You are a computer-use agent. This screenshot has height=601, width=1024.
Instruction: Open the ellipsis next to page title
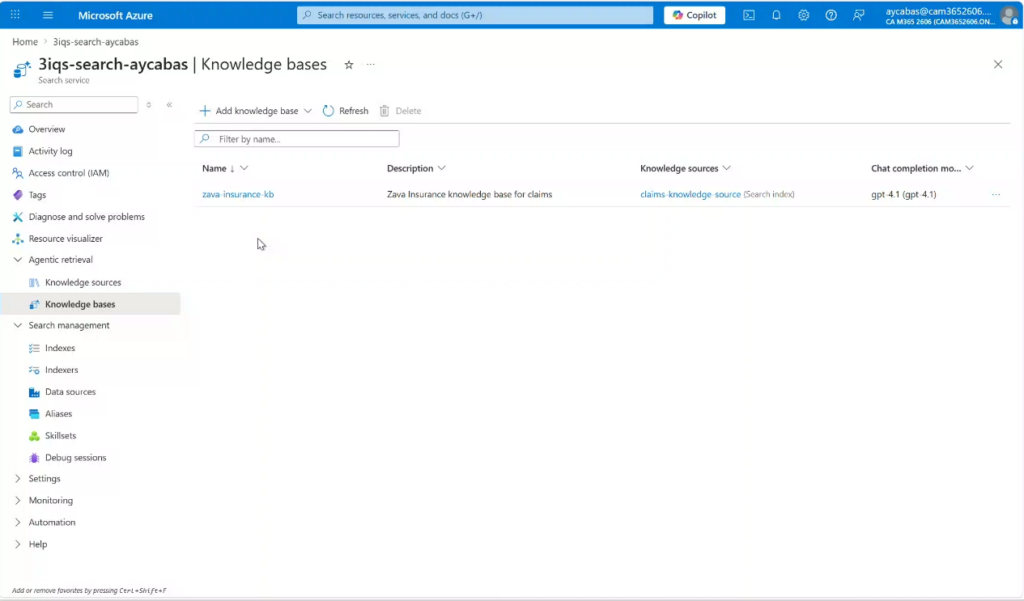(x=370, y=65)
